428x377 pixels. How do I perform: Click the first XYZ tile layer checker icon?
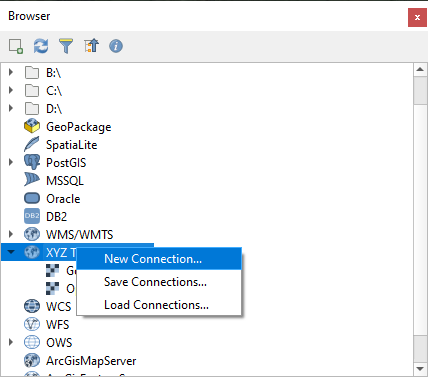[52, 270]
